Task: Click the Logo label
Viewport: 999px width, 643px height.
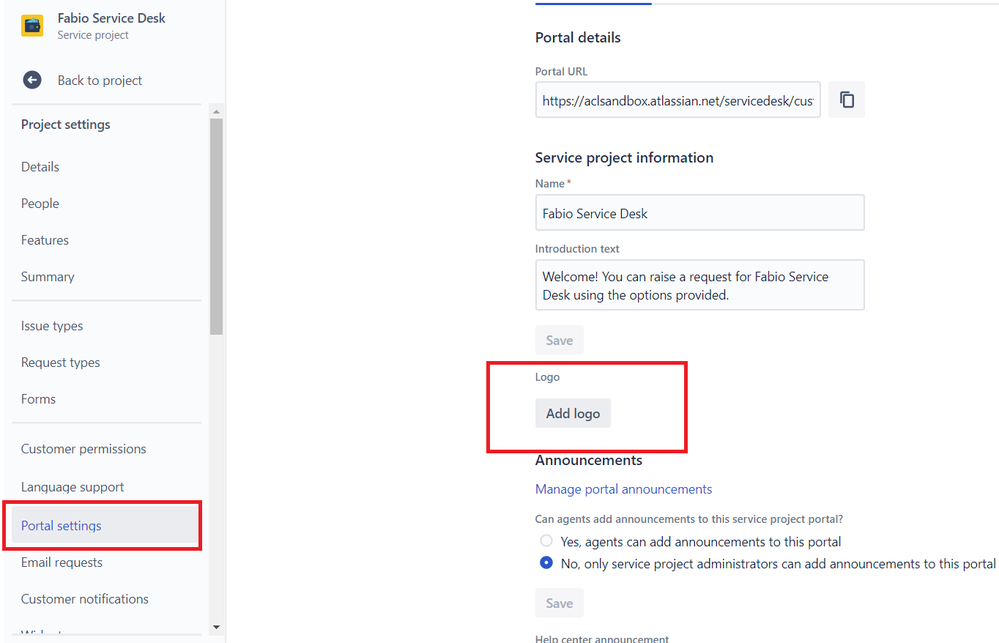Action: [x=547, y=377]
